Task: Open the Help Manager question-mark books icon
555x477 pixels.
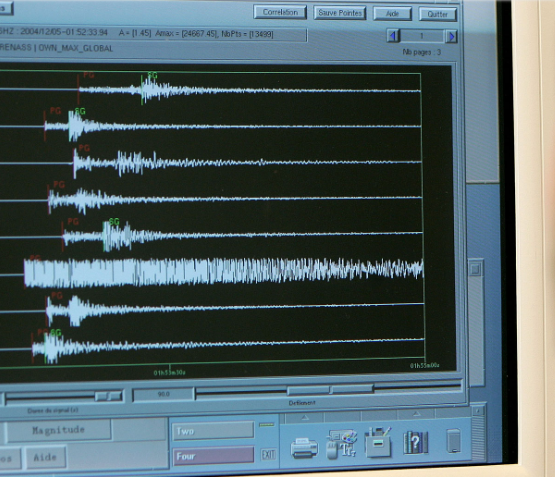Action: tap(416, 442)
